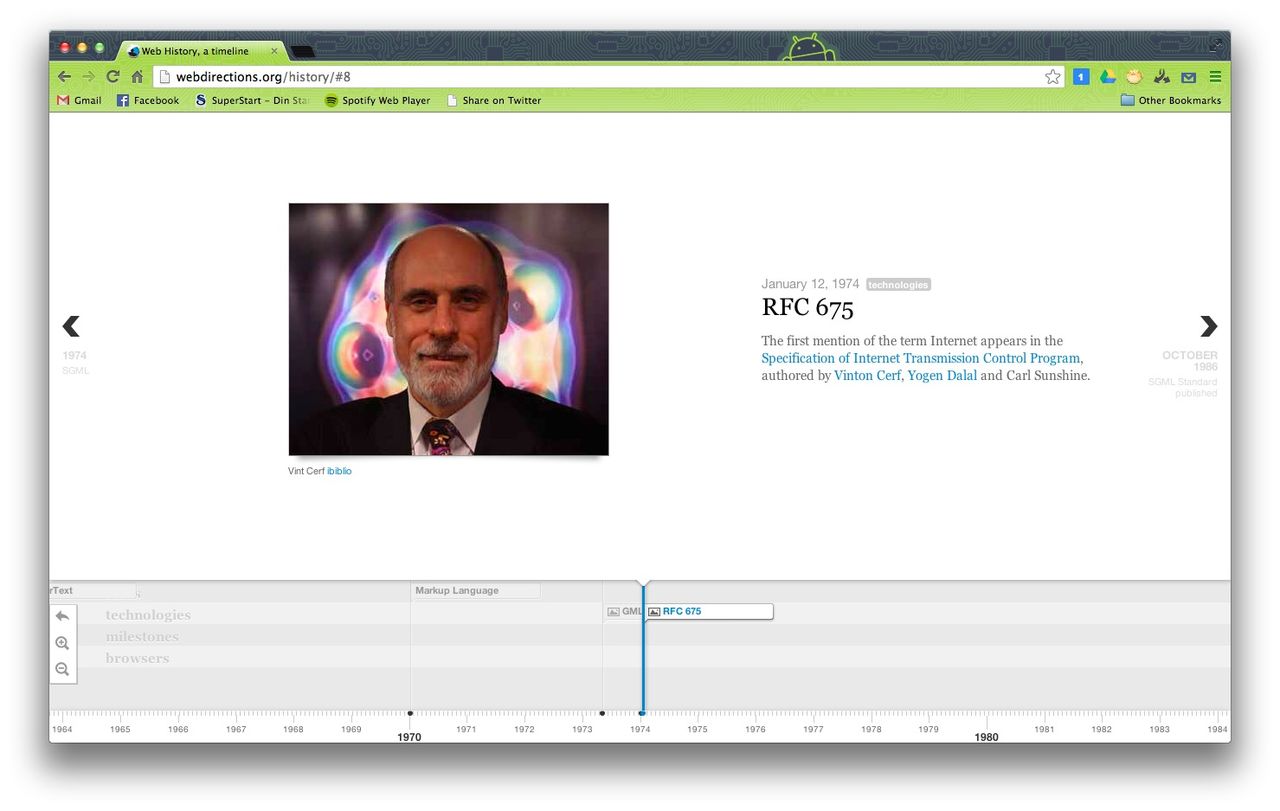Select the Markup Language timeline era label
The image size is (1280, 811).
pos(457,591)
